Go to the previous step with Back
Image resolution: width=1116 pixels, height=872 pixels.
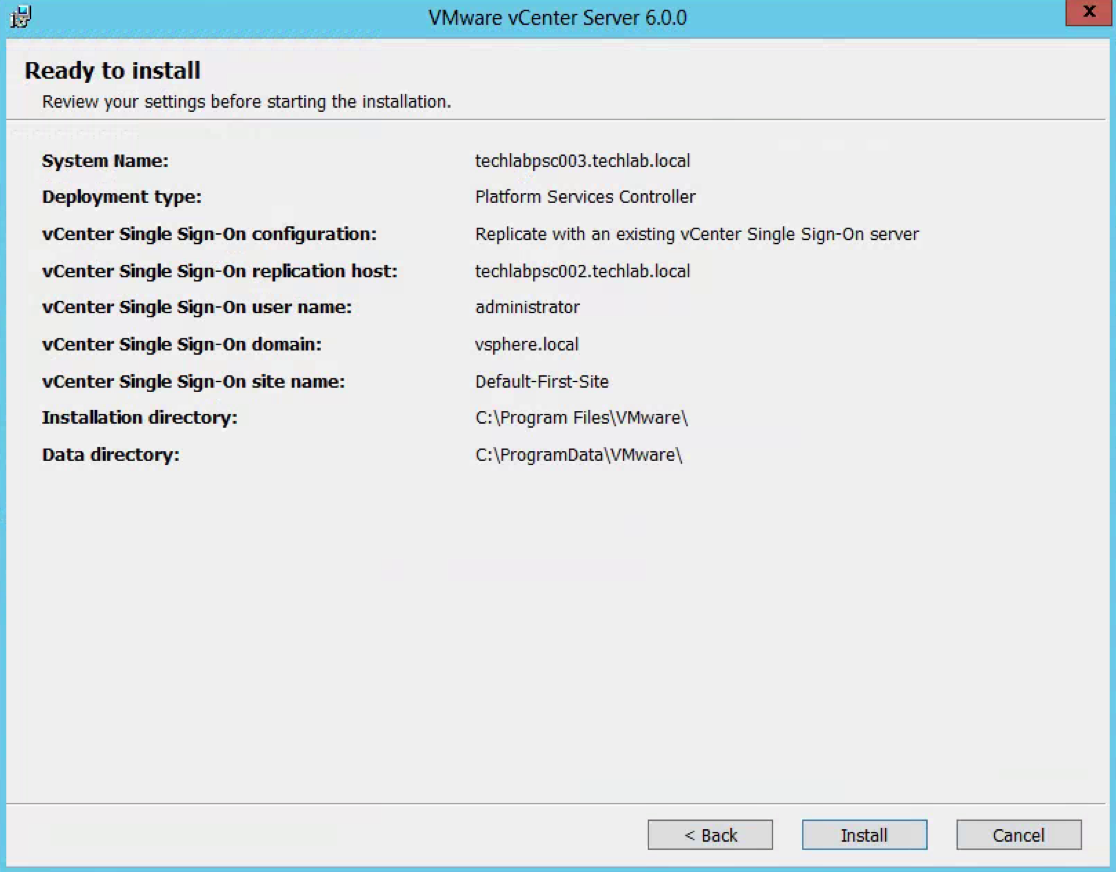pos(710,834)
